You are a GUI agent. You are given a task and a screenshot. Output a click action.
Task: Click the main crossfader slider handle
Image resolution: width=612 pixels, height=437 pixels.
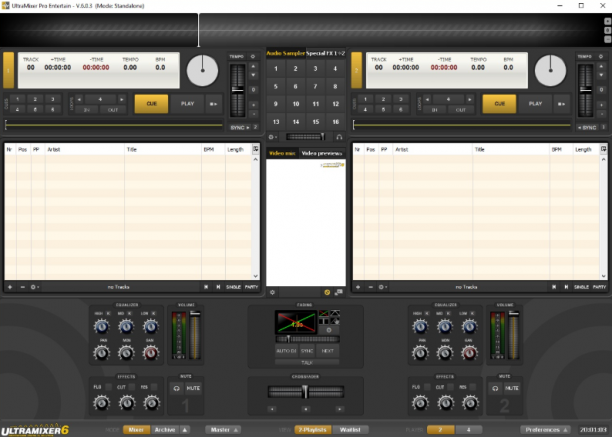305,392
